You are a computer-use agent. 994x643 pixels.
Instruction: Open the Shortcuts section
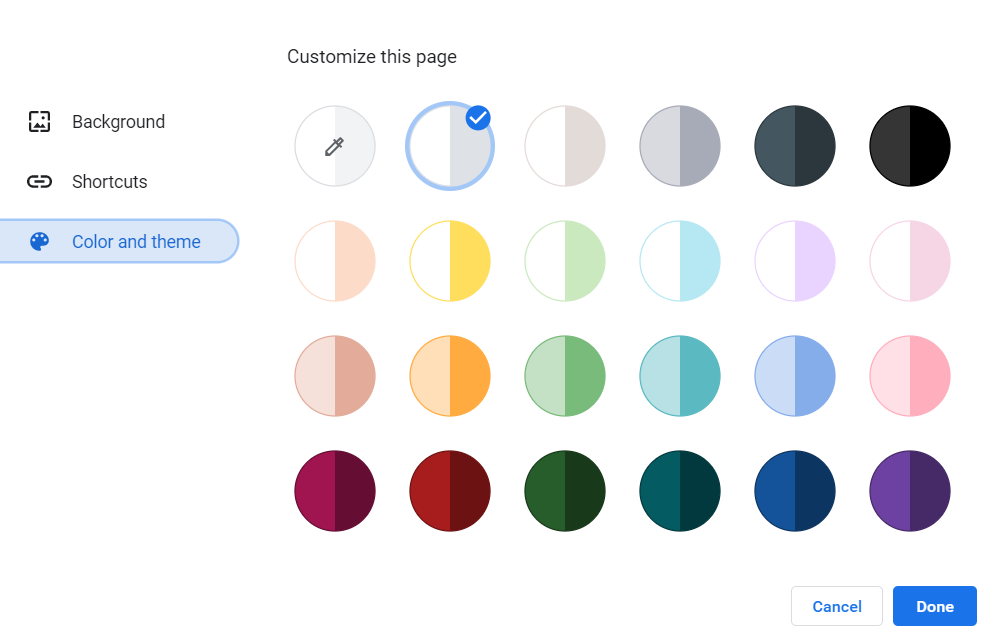click(108, 181)
